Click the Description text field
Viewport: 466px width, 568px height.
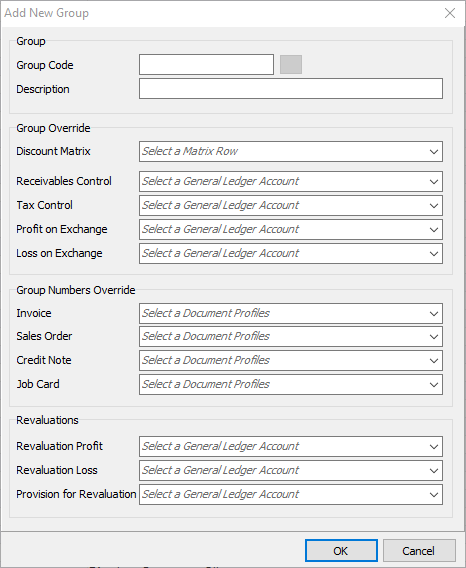coord(291,89)
